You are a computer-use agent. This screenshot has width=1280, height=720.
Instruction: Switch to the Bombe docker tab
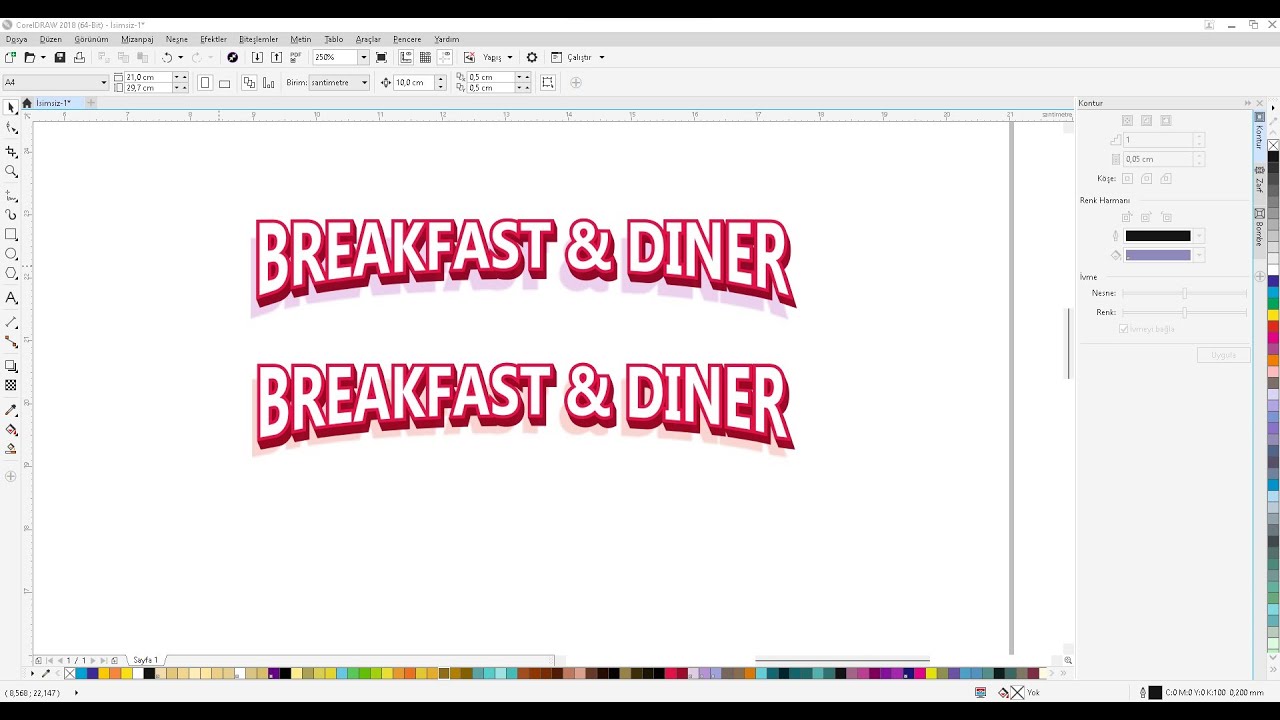click(x=1259, y=227)
